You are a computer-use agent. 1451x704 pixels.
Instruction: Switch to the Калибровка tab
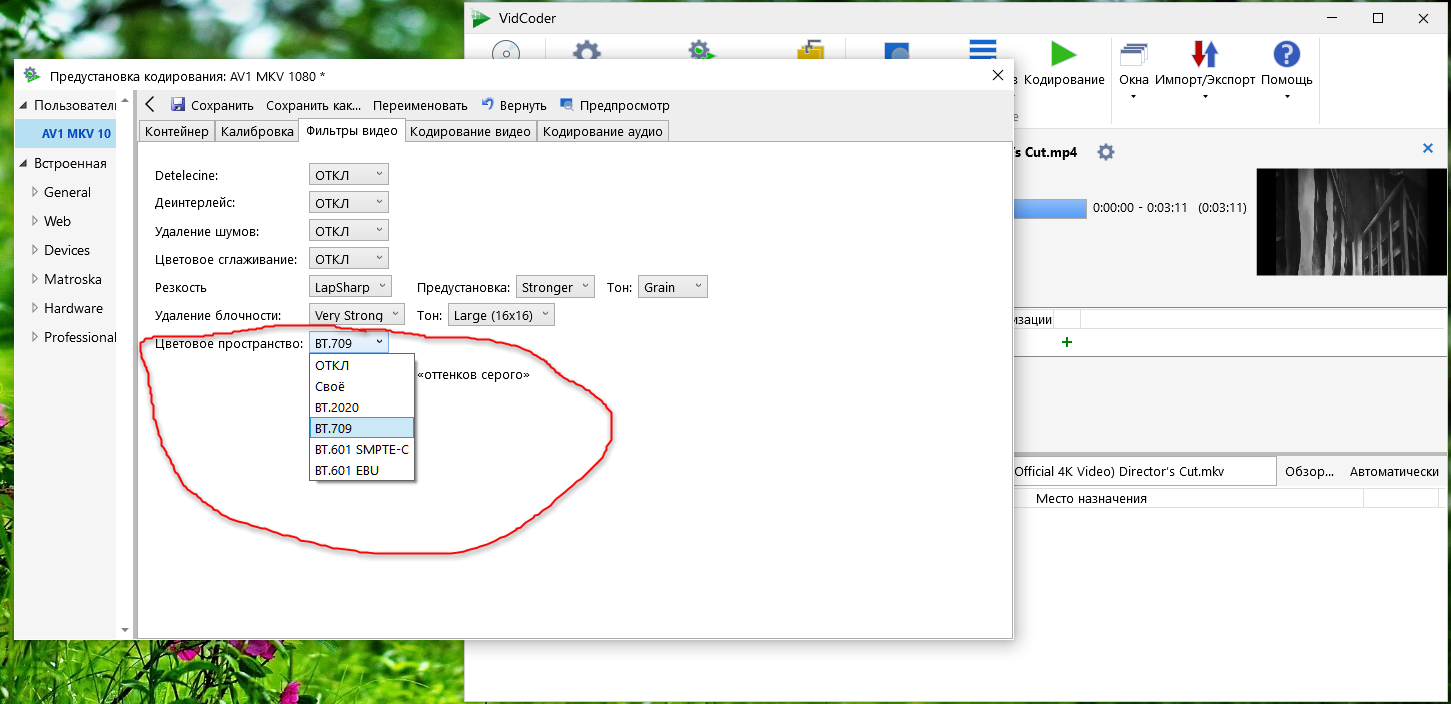[x=257, y=131]
